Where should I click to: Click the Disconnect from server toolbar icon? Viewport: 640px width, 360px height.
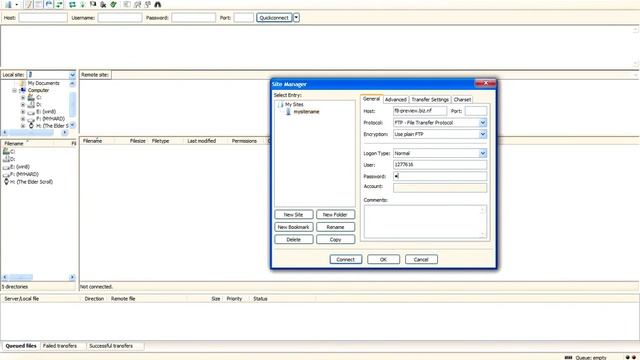coord(103,4)
